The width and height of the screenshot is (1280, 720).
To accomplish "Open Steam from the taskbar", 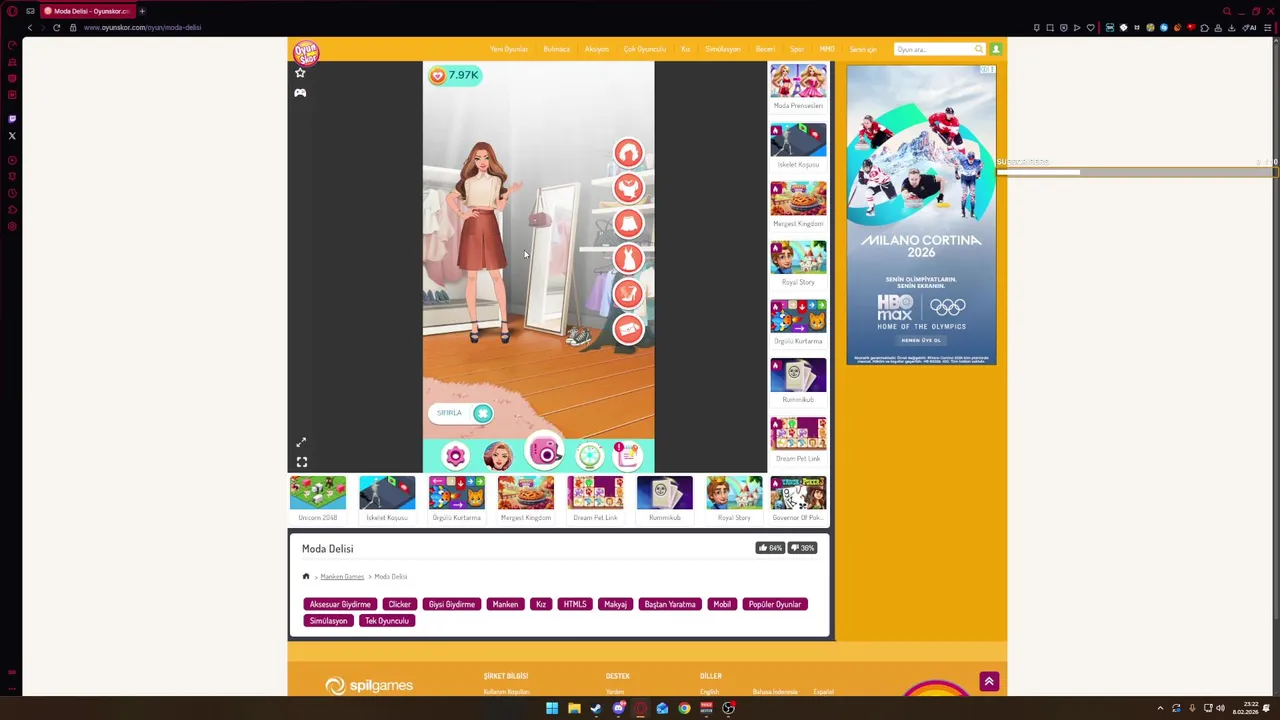I will click(x=596, y=708).
